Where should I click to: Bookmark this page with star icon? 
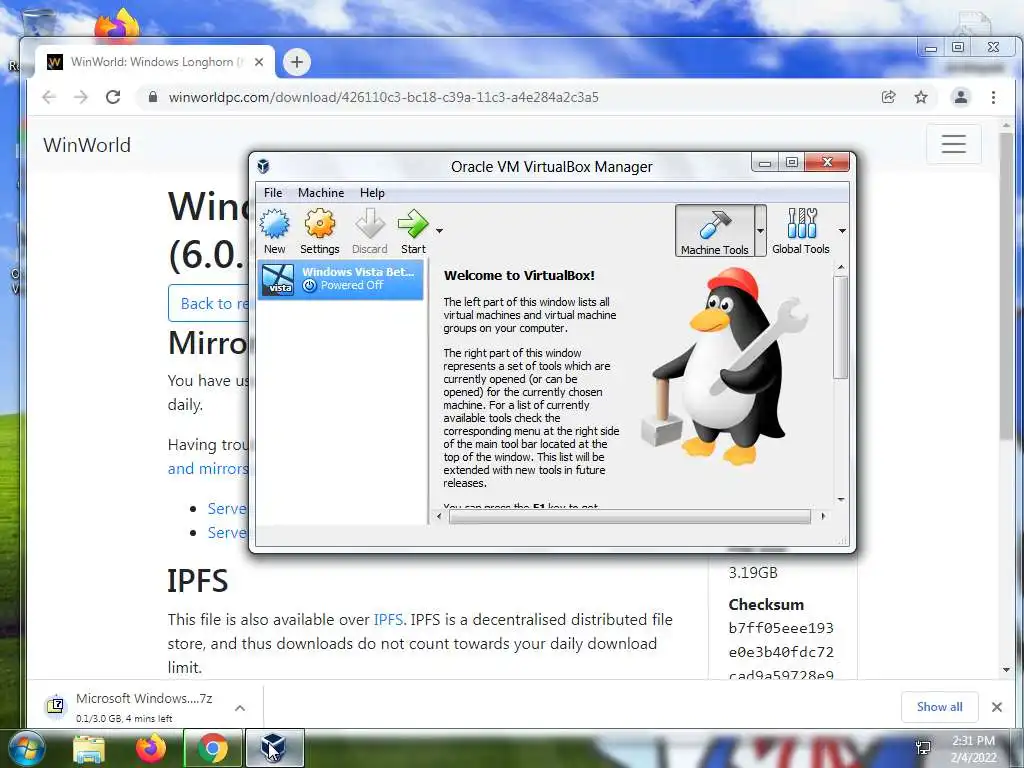point(921,97)
